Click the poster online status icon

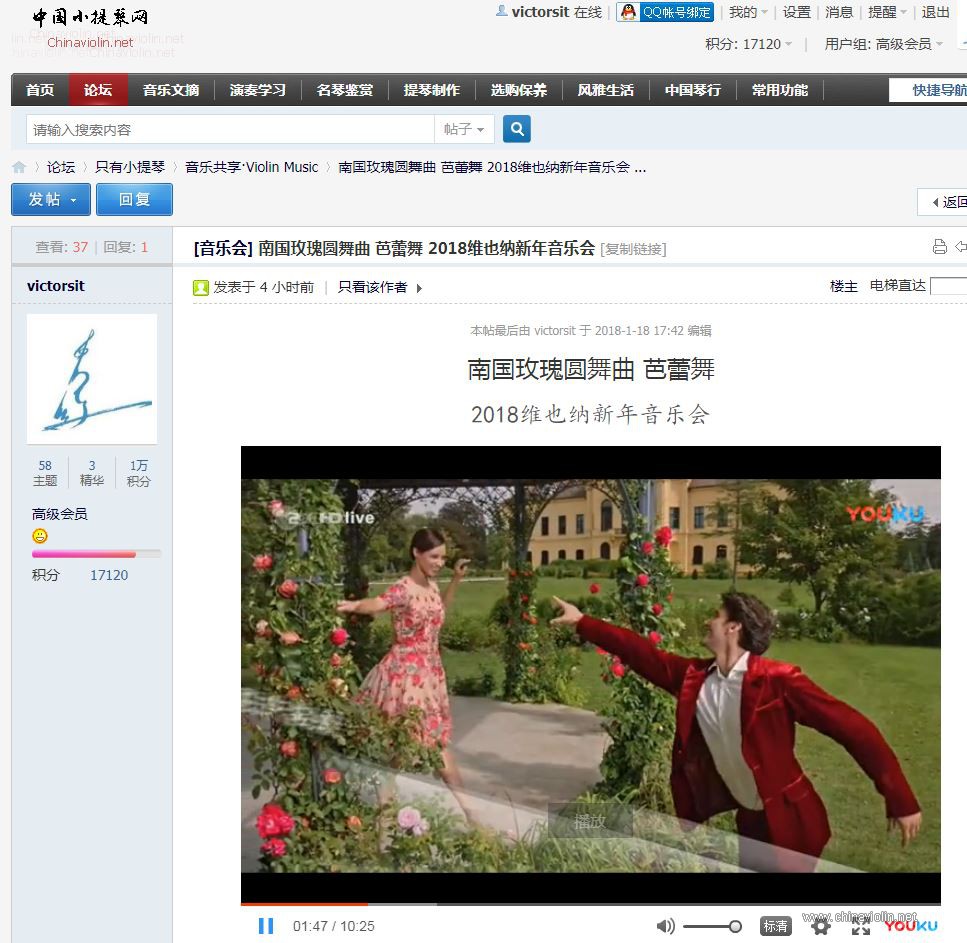click(201, 287)
